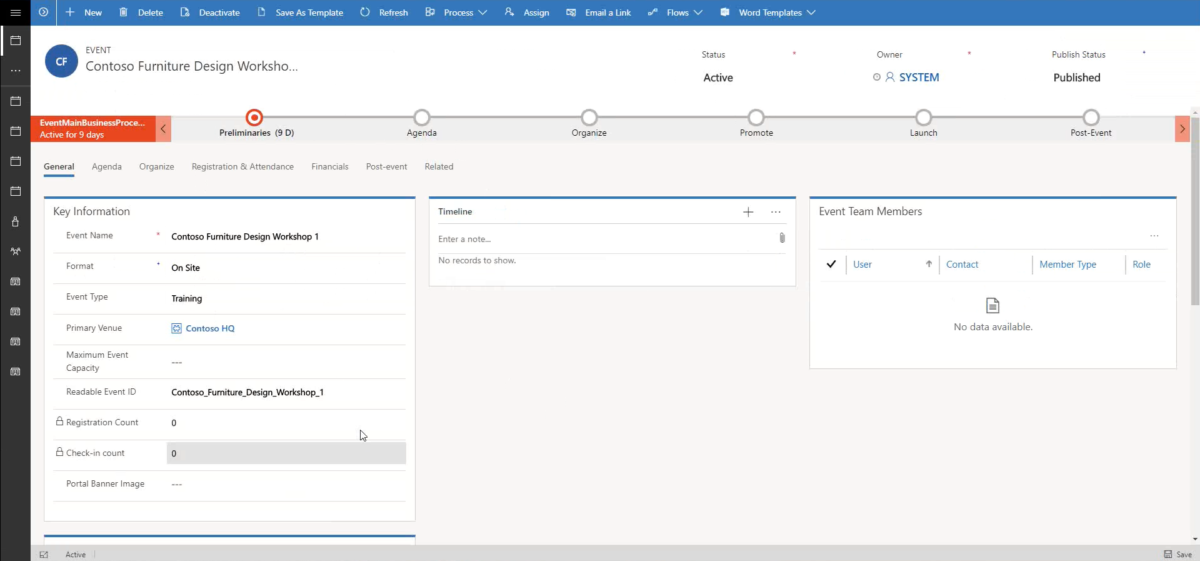
Task: Click the Check-in count value field
Action: click(287, 453)
